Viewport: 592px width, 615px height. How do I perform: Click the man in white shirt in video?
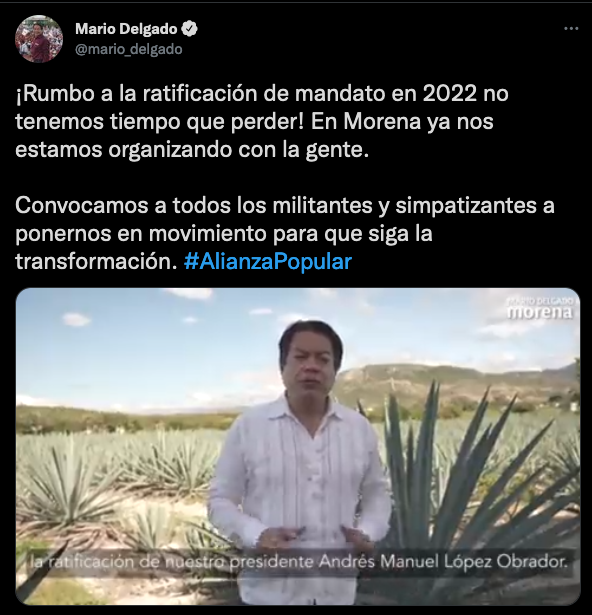(x=300, y=463)
